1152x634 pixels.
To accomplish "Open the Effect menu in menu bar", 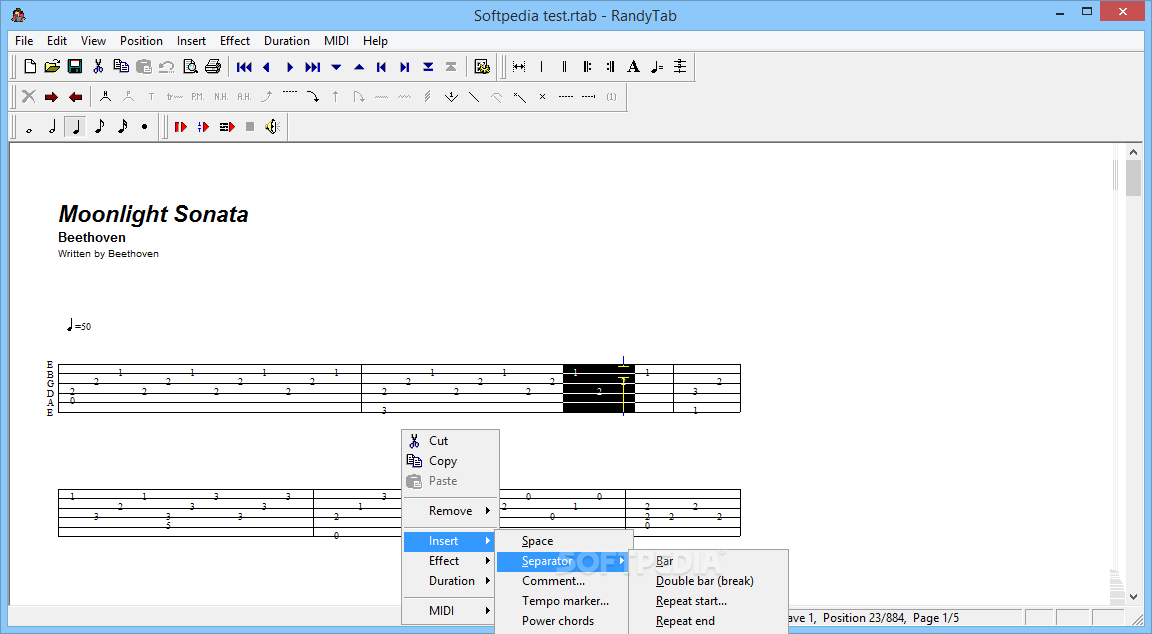I will coord(235,41).
